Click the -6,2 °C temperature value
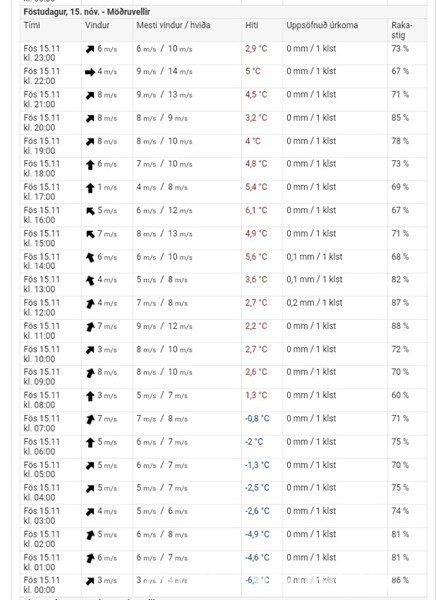The height and width of the screenshot is (600, 436). [x=257, y=580]
